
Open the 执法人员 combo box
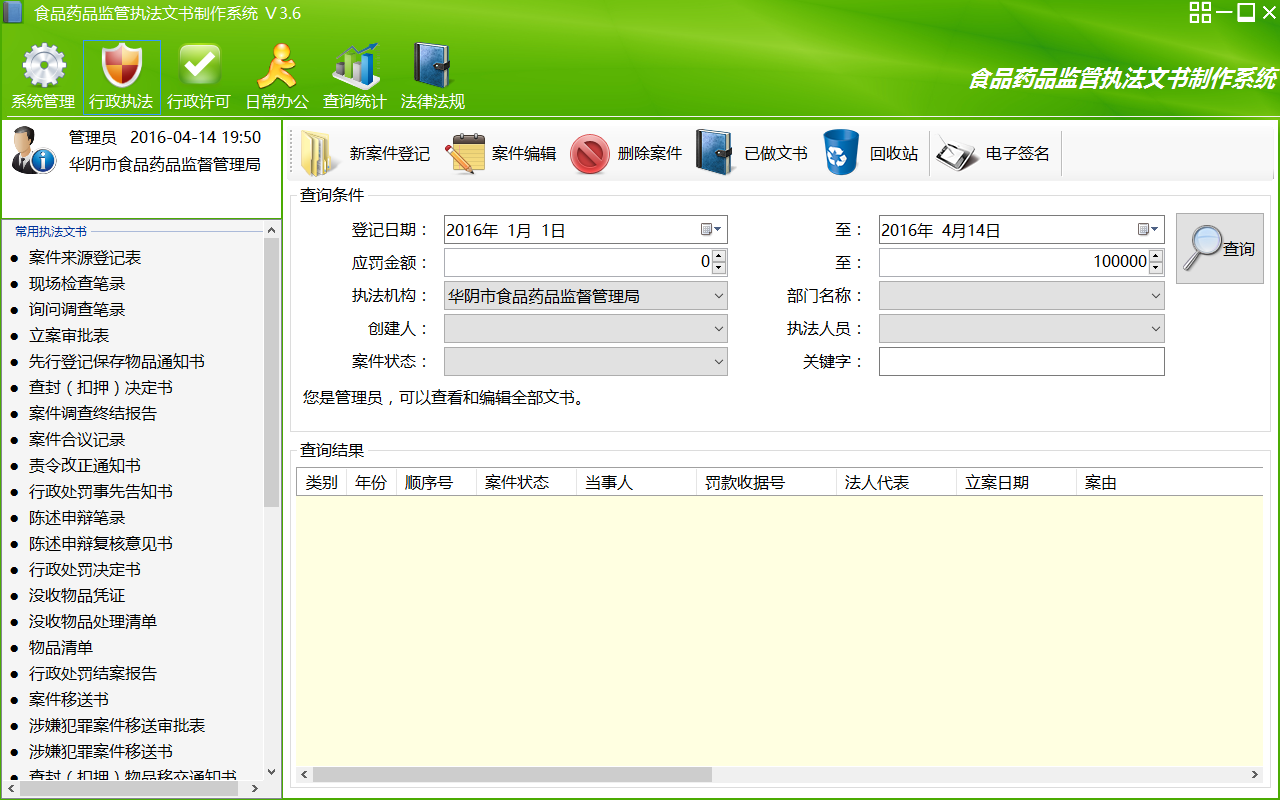pyautogui.click(x=1155, y=329)
